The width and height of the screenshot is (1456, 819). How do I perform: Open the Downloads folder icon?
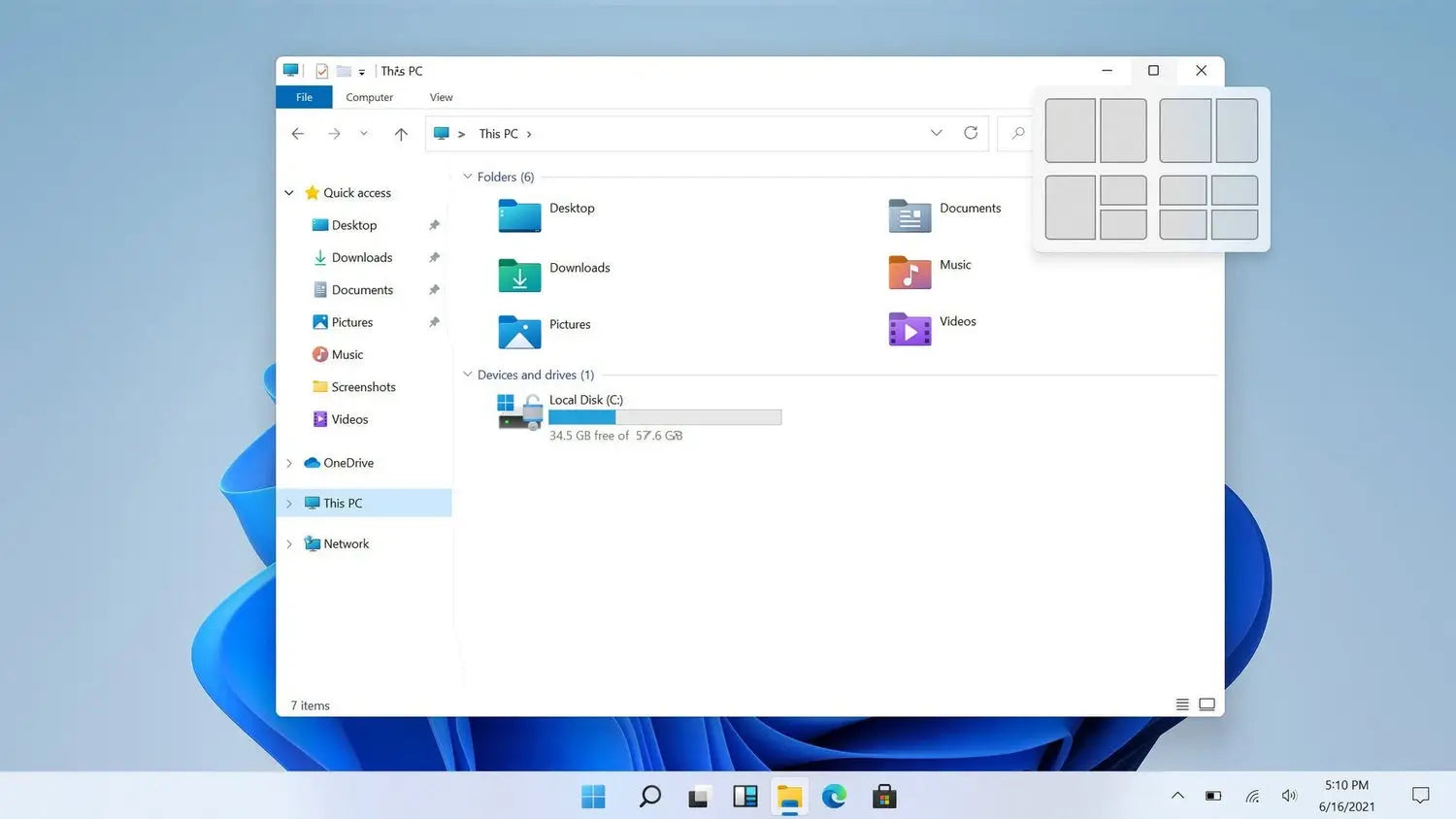[519, 276]
